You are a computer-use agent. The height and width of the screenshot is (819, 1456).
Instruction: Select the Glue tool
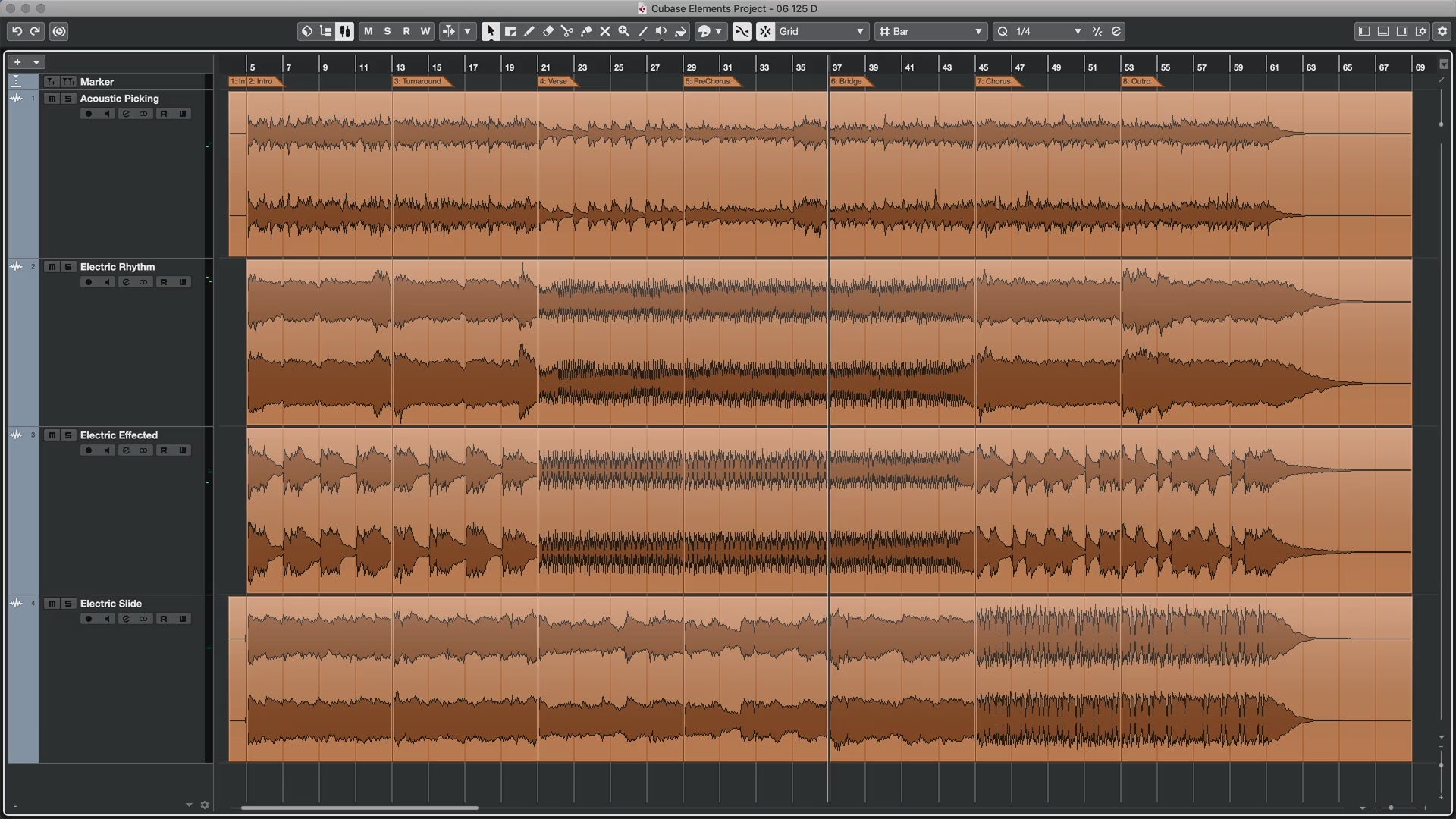(x=586, y=31)
